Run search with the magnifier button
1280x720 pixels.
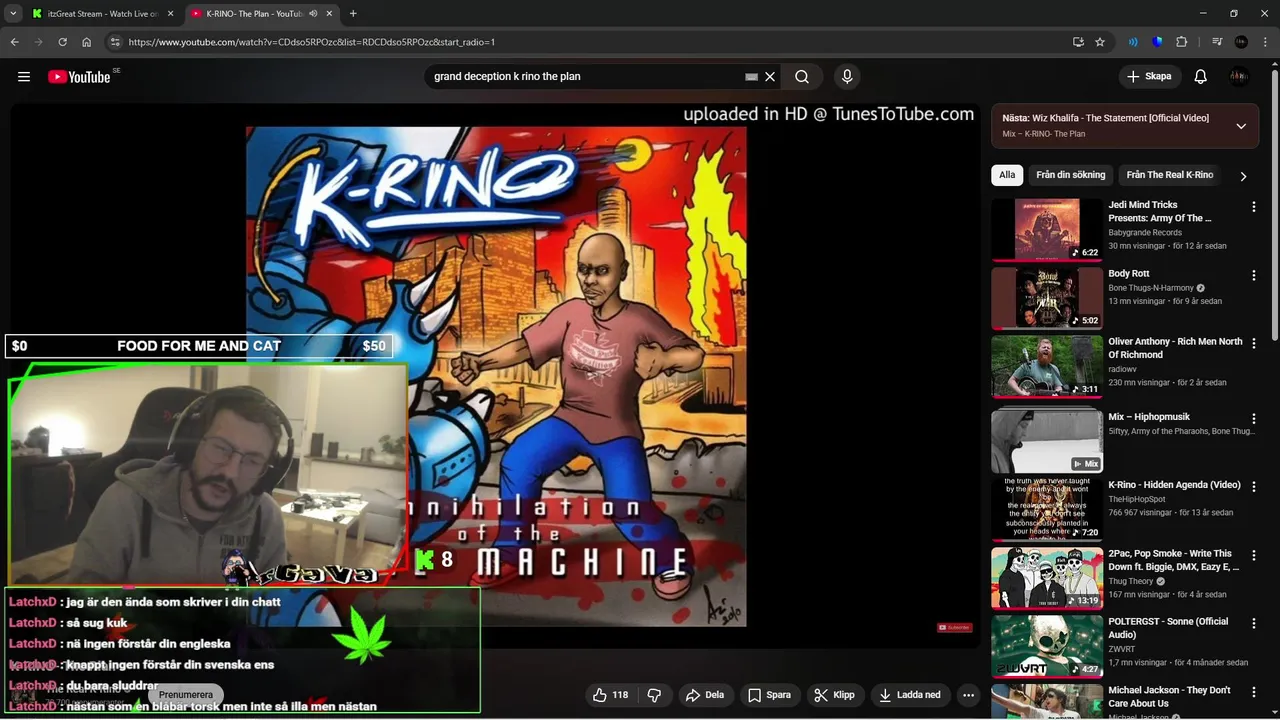pyautogui.click(x=802, y=77)
